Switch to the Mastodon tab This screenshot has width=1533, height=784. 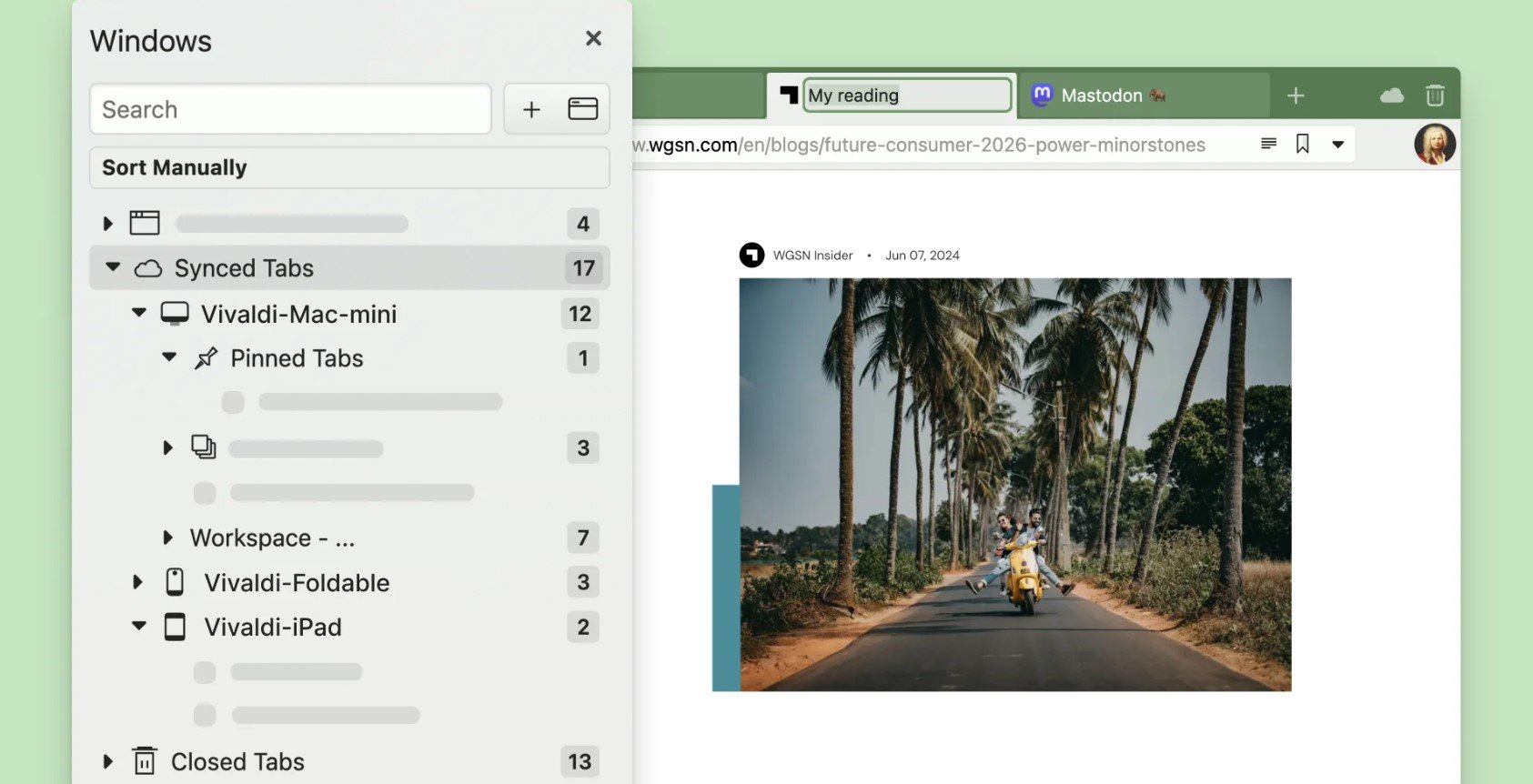(x=1144, y=95)
